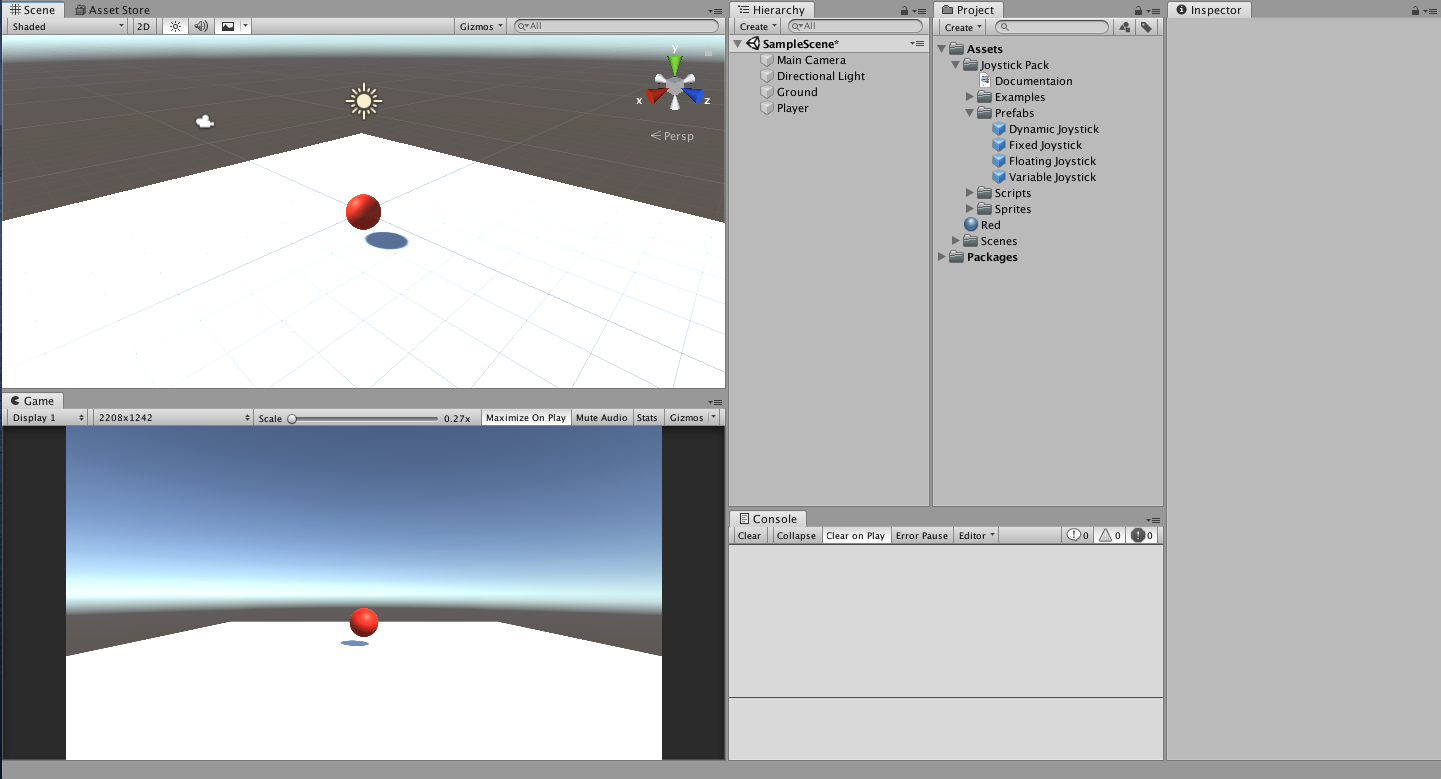Screen dimensions: 1441x779
Task: Open the 2208x1242 resolution dropdown
Action: point(170,417)
